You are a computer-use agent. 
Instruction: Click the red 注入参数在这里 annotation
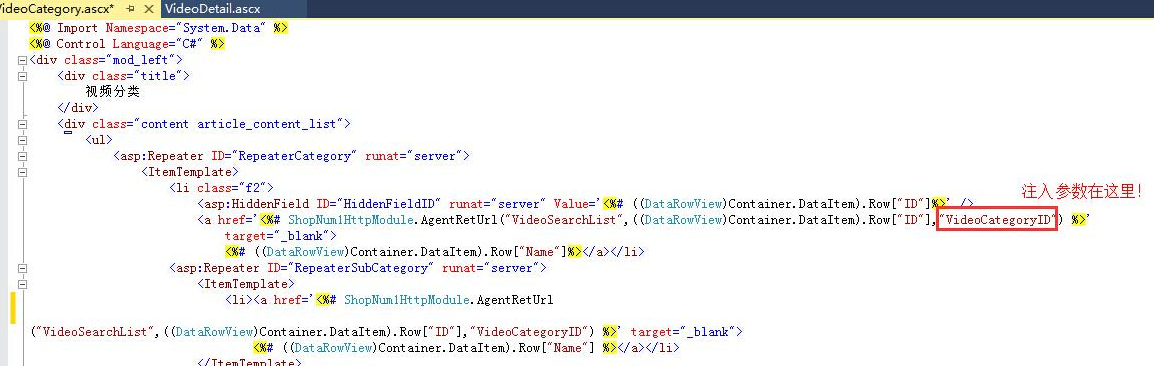click(x=1081, y=192)
